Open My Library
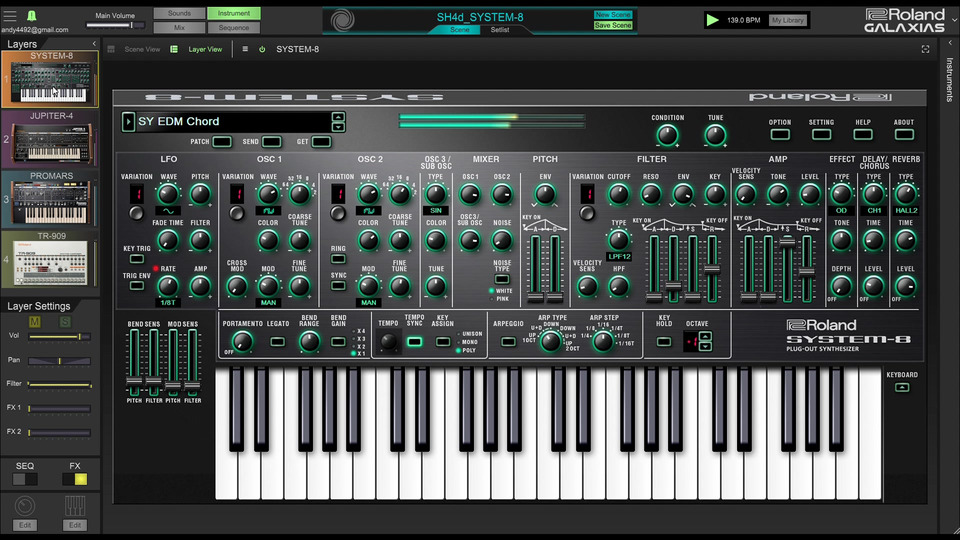 pos(788,20)
